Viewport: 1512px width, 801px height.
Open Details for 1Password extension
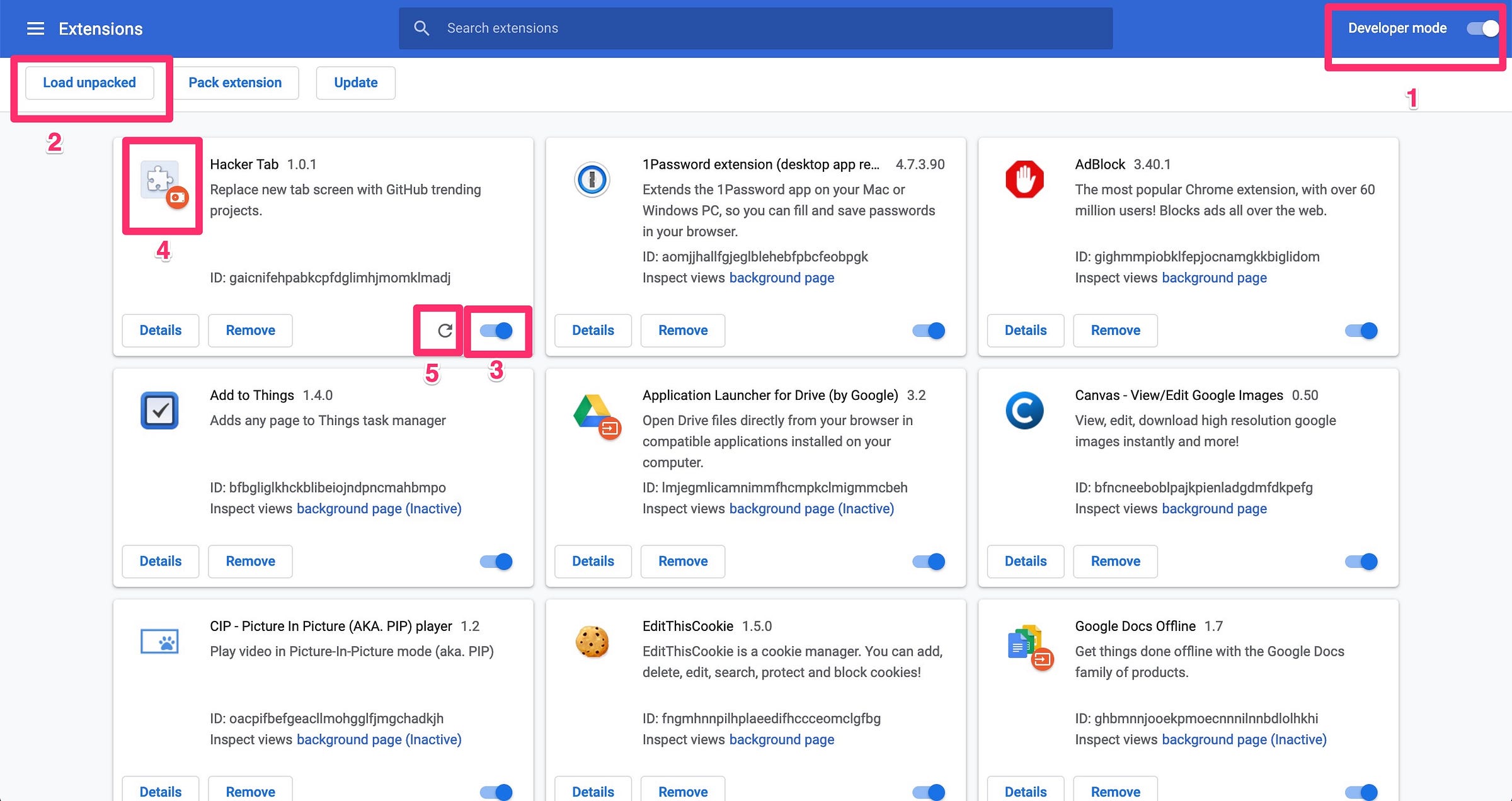(x=593, y=331)
